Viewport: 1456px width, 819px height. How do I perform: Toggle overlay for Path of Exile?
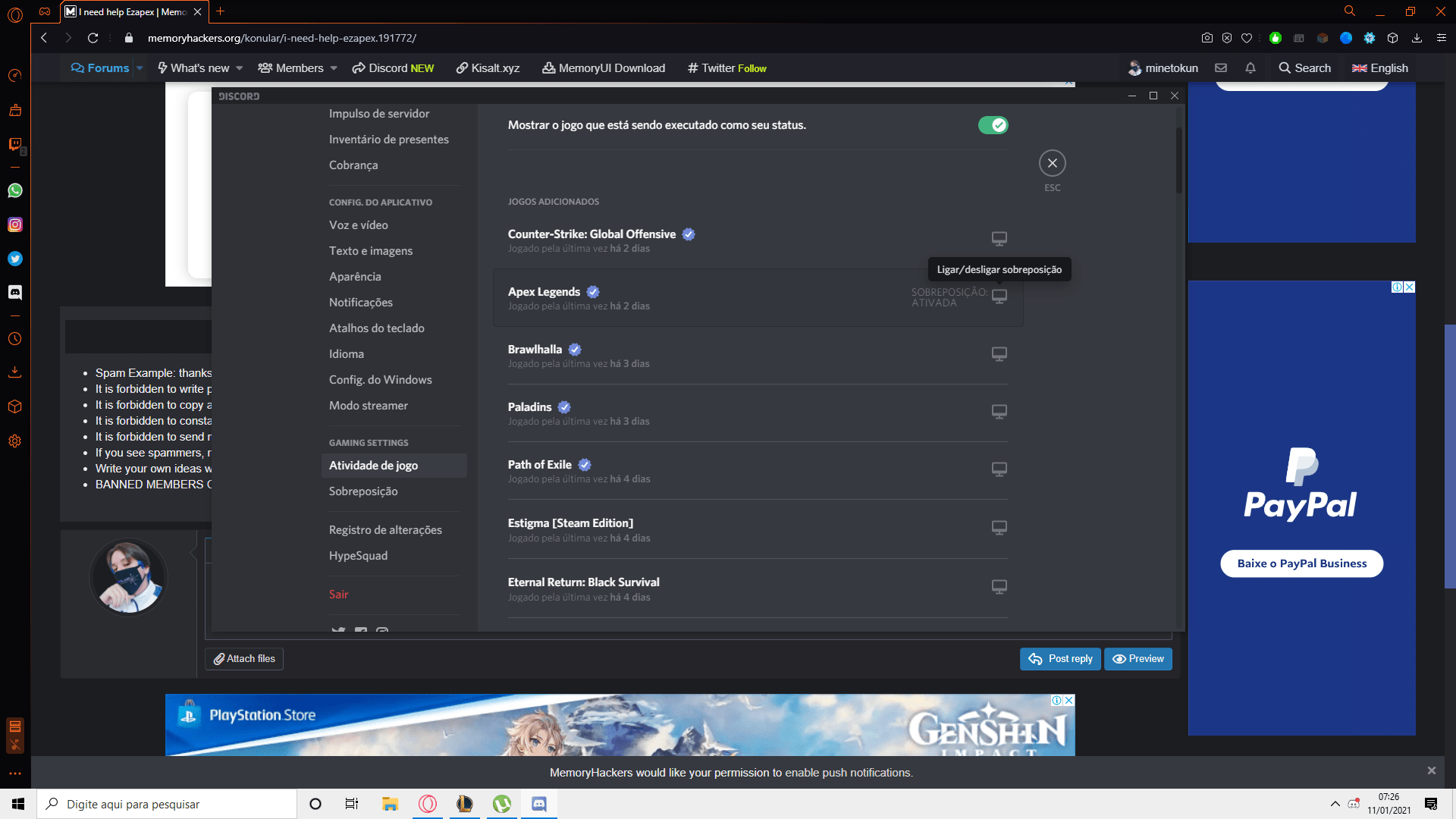point(999,469)
